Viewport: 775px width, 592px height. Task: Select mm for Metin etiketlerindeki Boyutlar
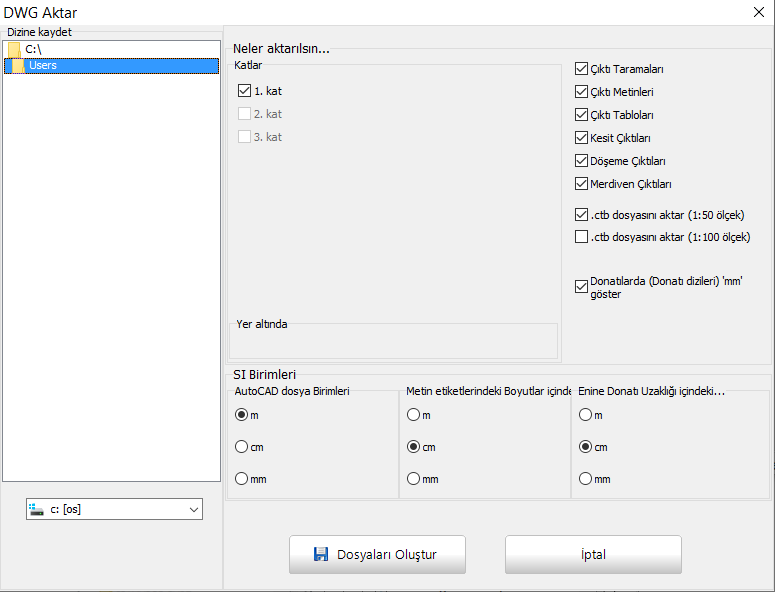pos(413,479)
